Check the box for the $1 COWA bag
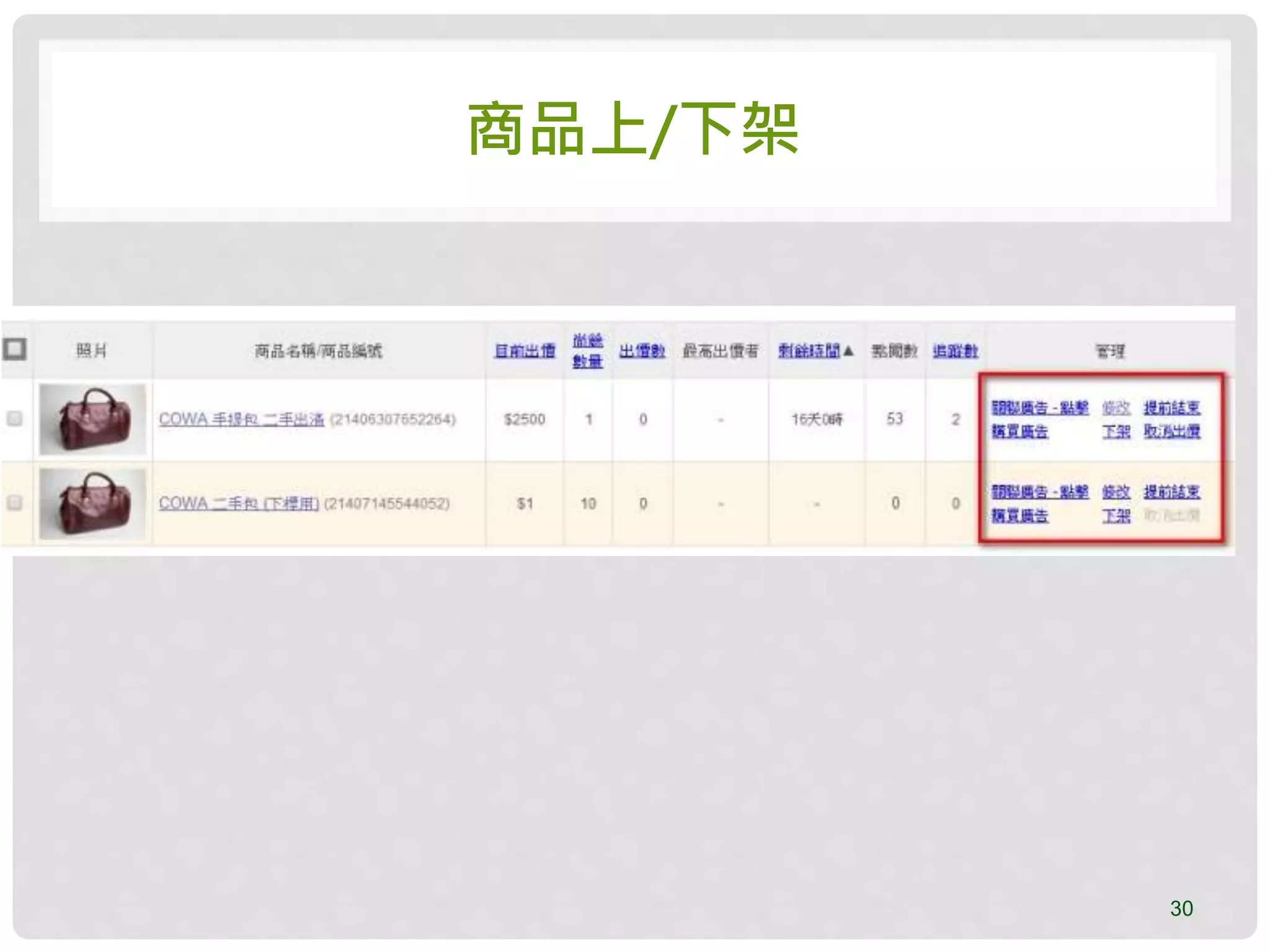This screenshot has height=952, width=1270. (14, 502)
